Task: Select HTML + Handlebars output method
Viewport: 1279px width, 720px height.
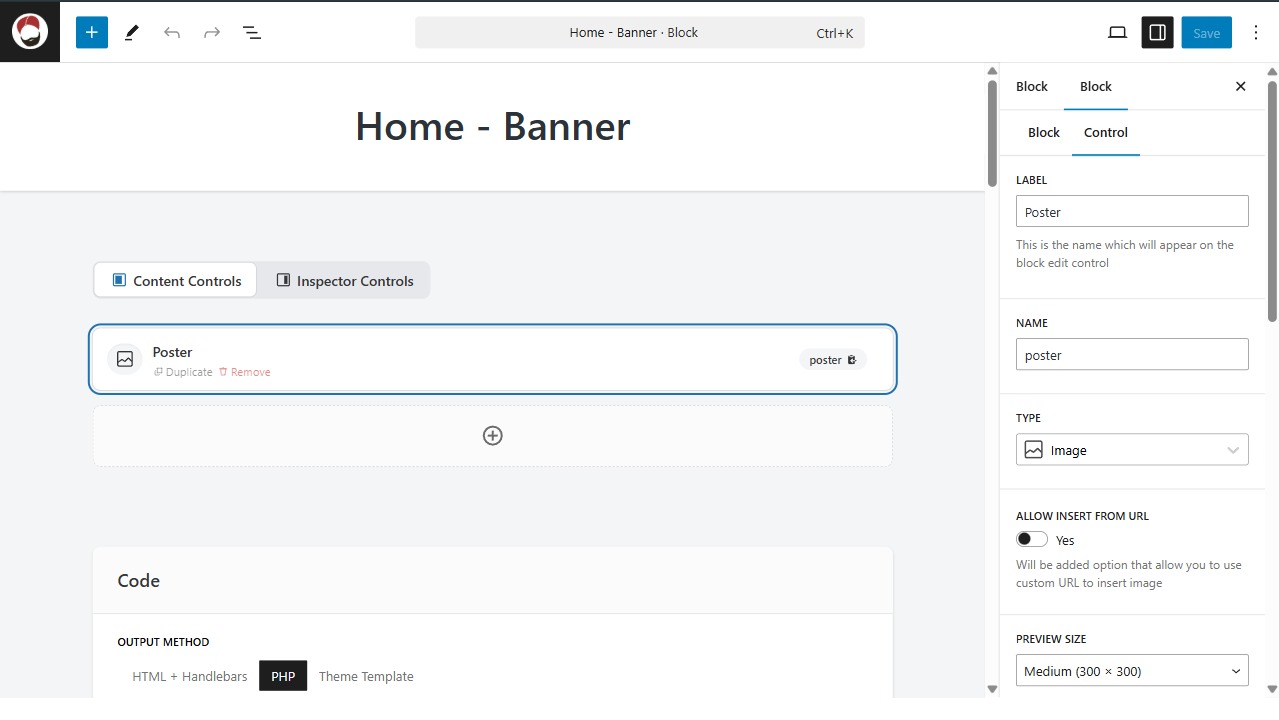Action: (190, 676)
